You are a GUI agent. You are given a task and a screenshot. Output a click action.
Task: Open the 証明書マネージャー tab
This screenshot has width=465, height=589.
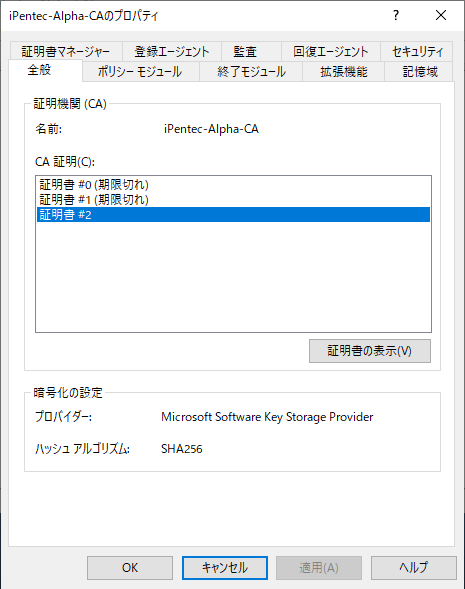click(66, 51)
